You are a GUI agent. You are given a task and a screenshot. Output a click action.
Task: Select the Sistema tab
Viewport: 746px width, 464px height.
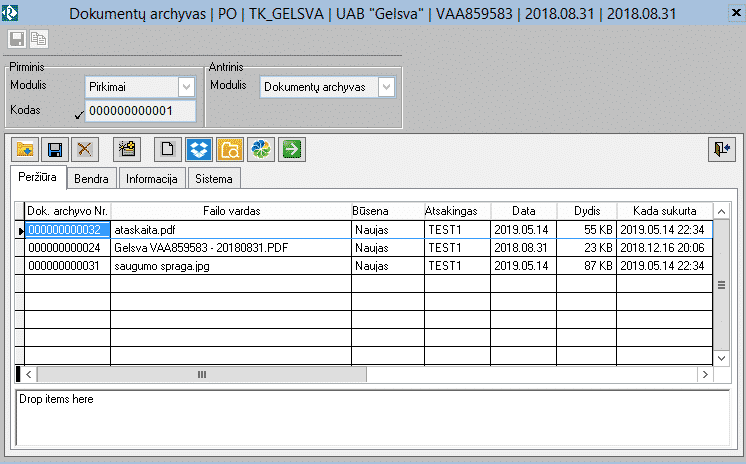pyautogui.click(x=214, y=179)
